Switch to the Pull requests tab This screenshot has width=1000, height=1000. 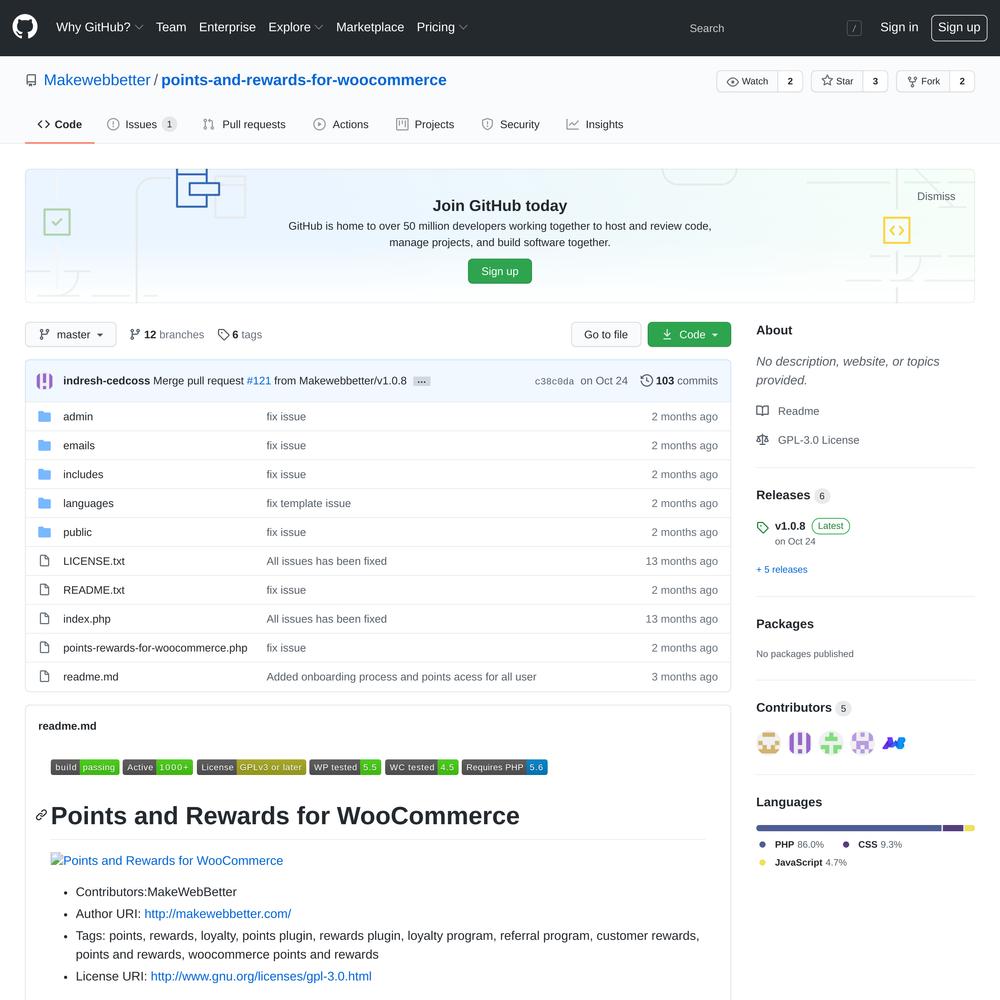click(244, 124)
